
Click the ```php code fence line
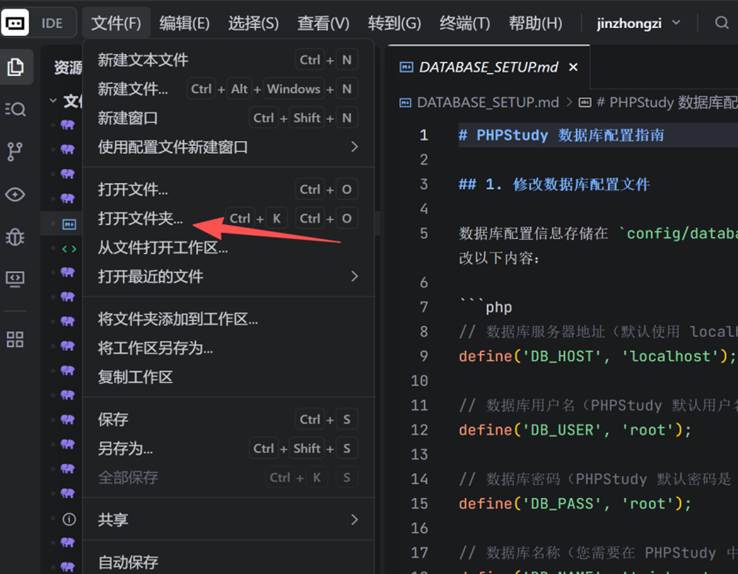pos(486,307)
